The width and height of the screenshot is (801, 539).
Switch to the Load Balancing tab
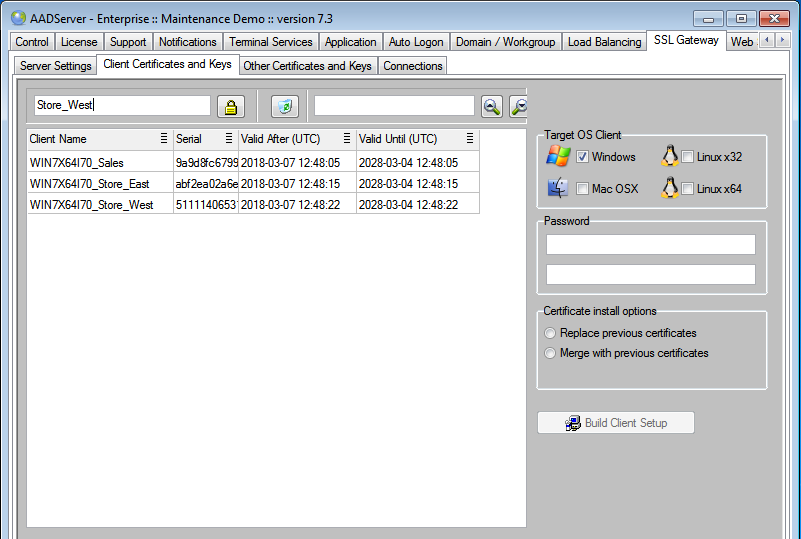tap(604, 42)
